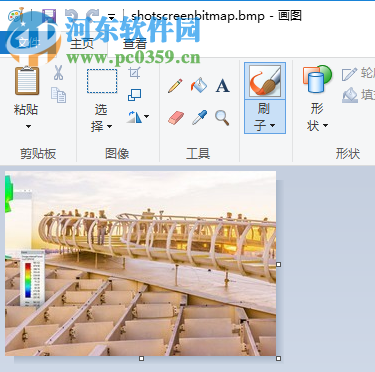Click the Paint application icon
The width and height of the screenshot is (375, 372).
[16, 15]
